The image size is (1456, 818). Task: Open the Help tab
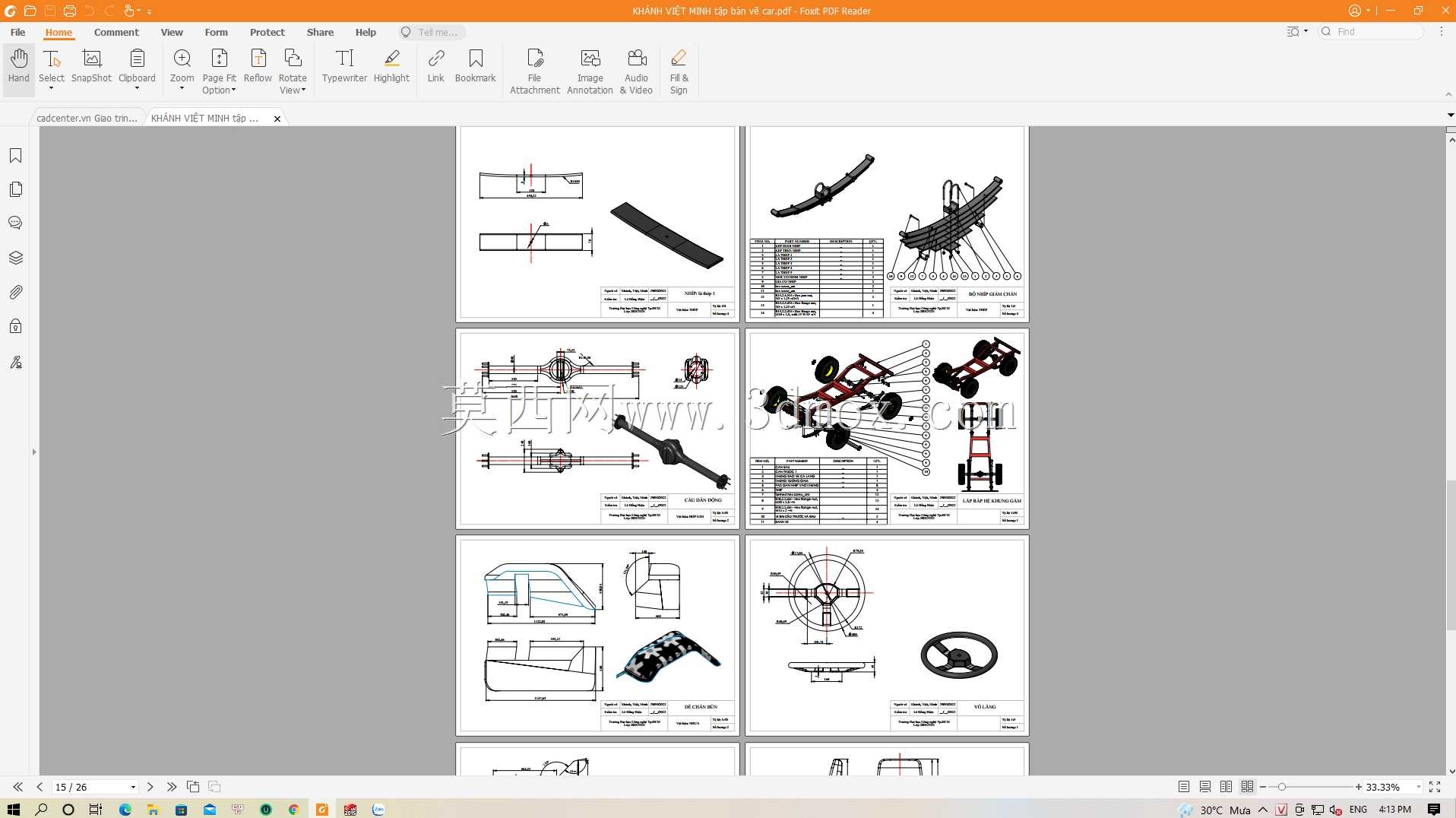pos(366,32)
